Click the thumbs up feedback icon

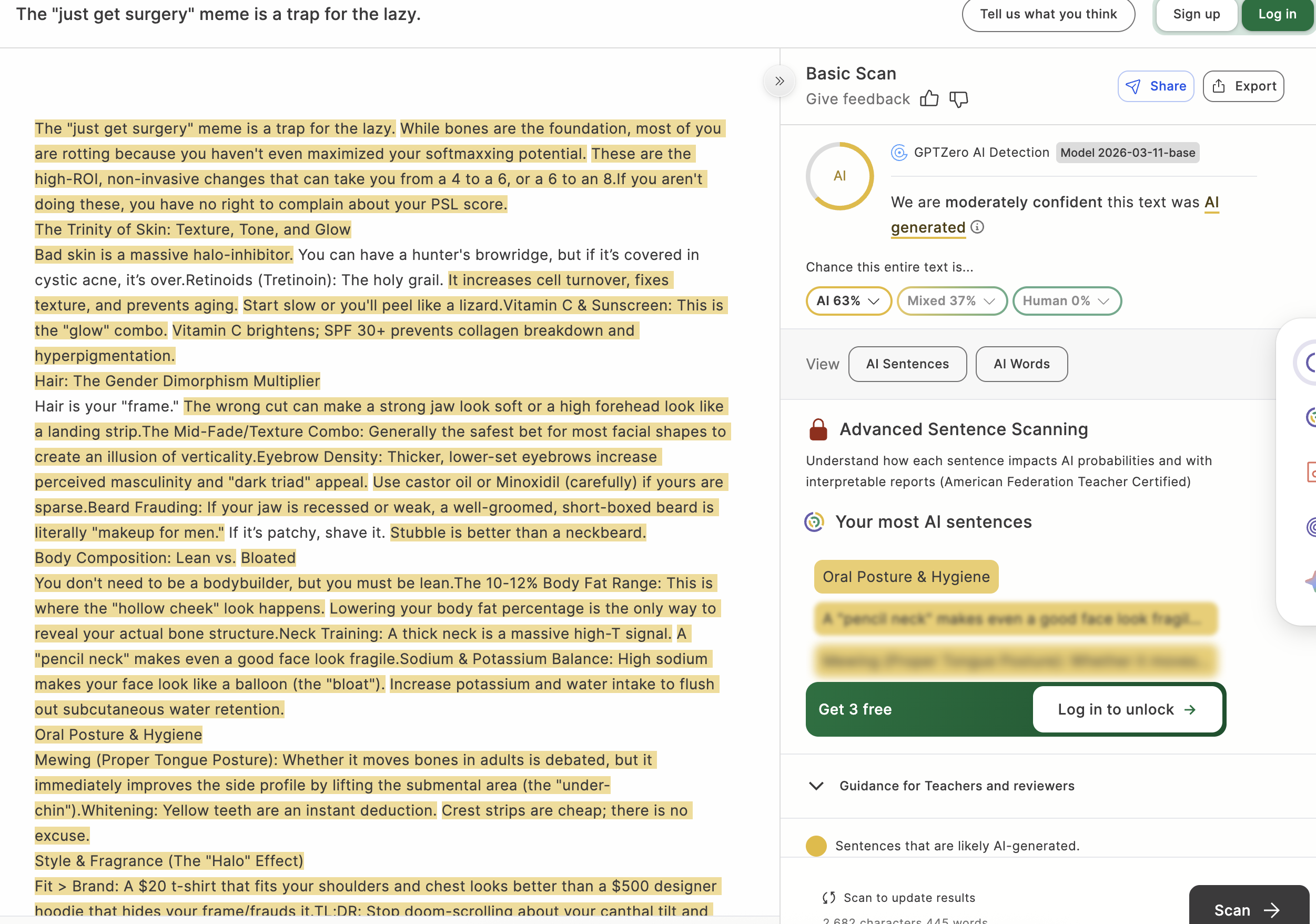(929, 98)
